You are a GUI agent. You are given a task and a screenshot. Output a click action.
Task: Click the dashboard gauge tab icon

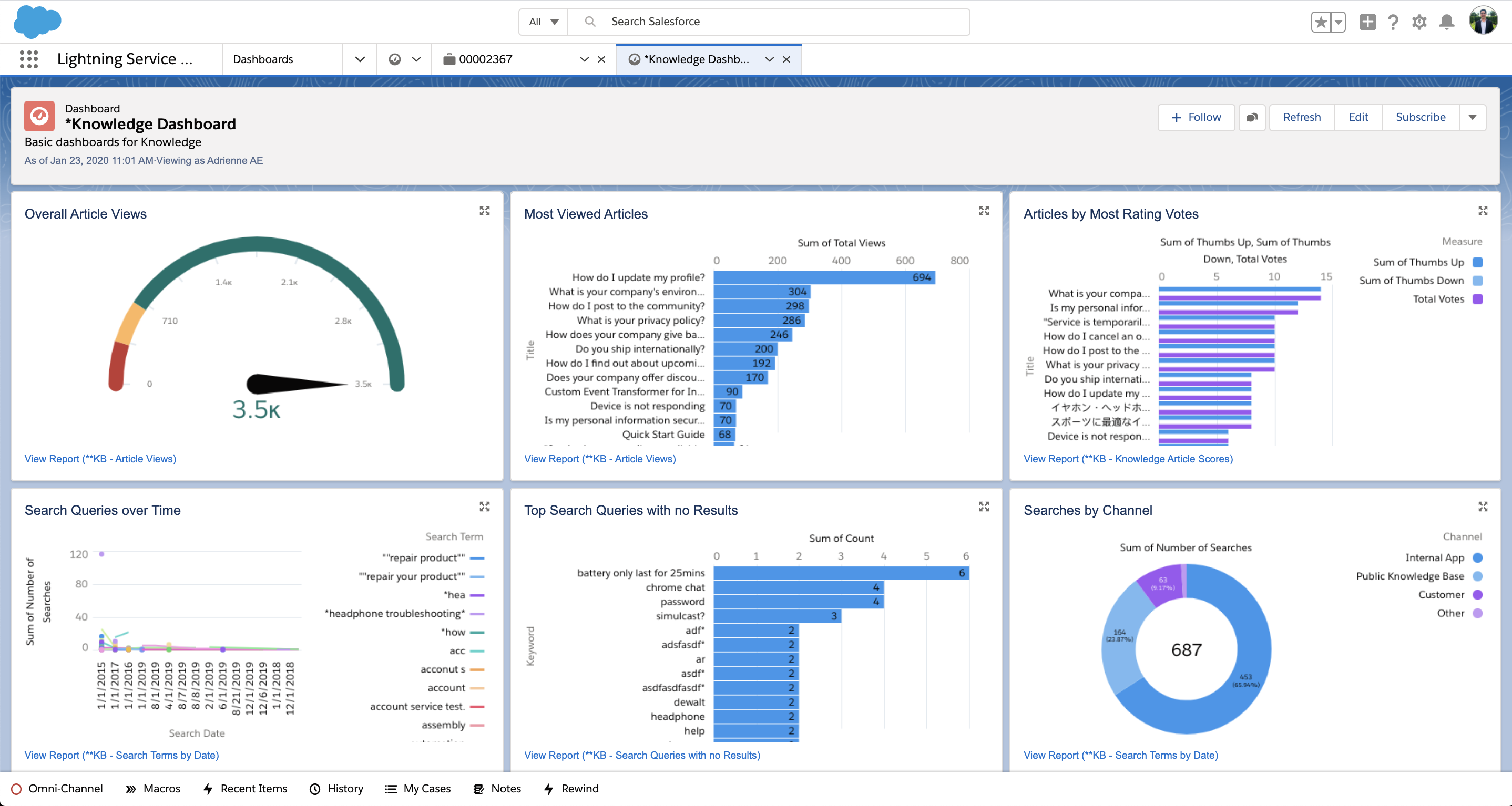(x=394, y=59)
